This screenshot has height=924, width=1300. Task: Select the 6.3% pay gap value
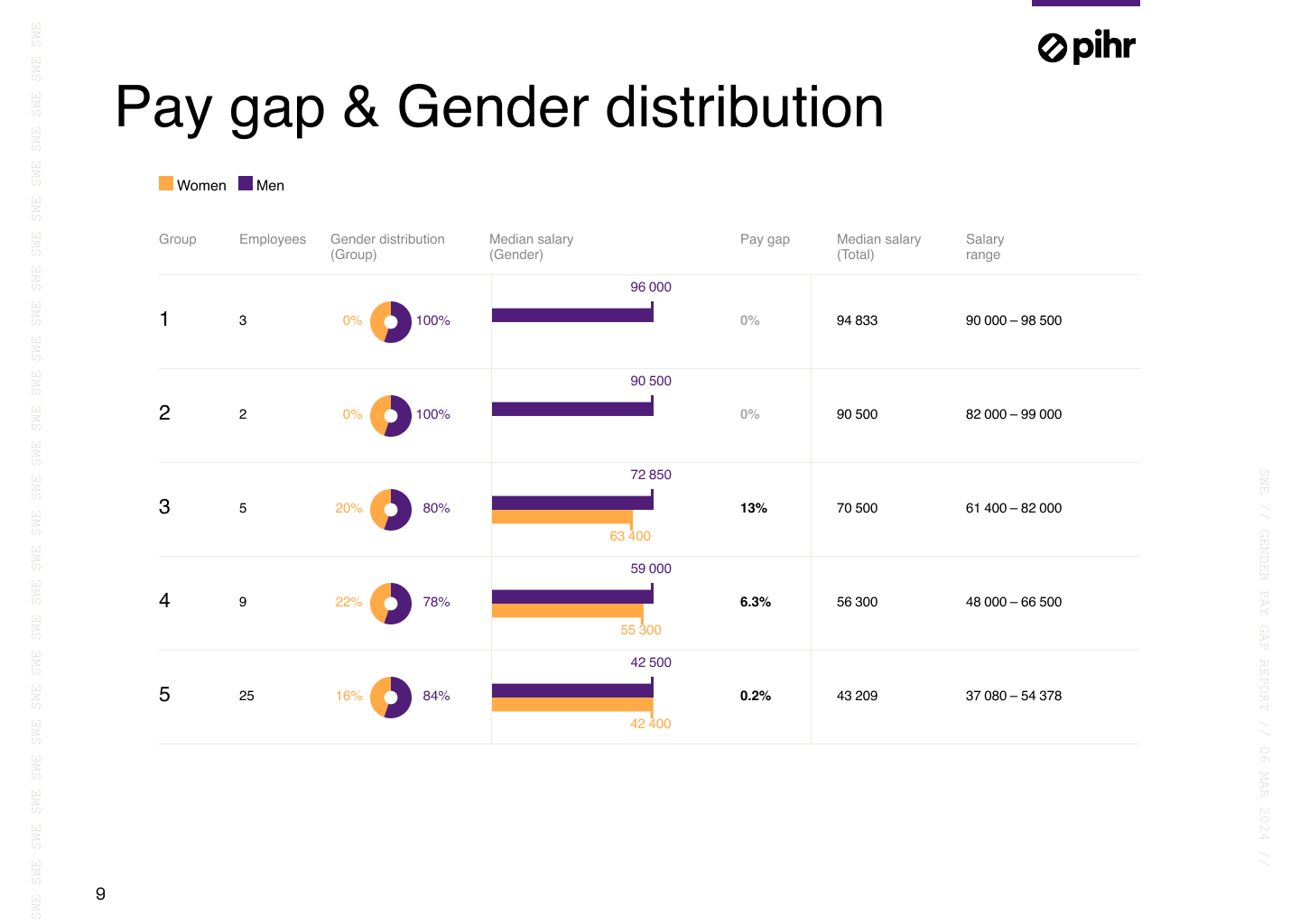point(756,602)
